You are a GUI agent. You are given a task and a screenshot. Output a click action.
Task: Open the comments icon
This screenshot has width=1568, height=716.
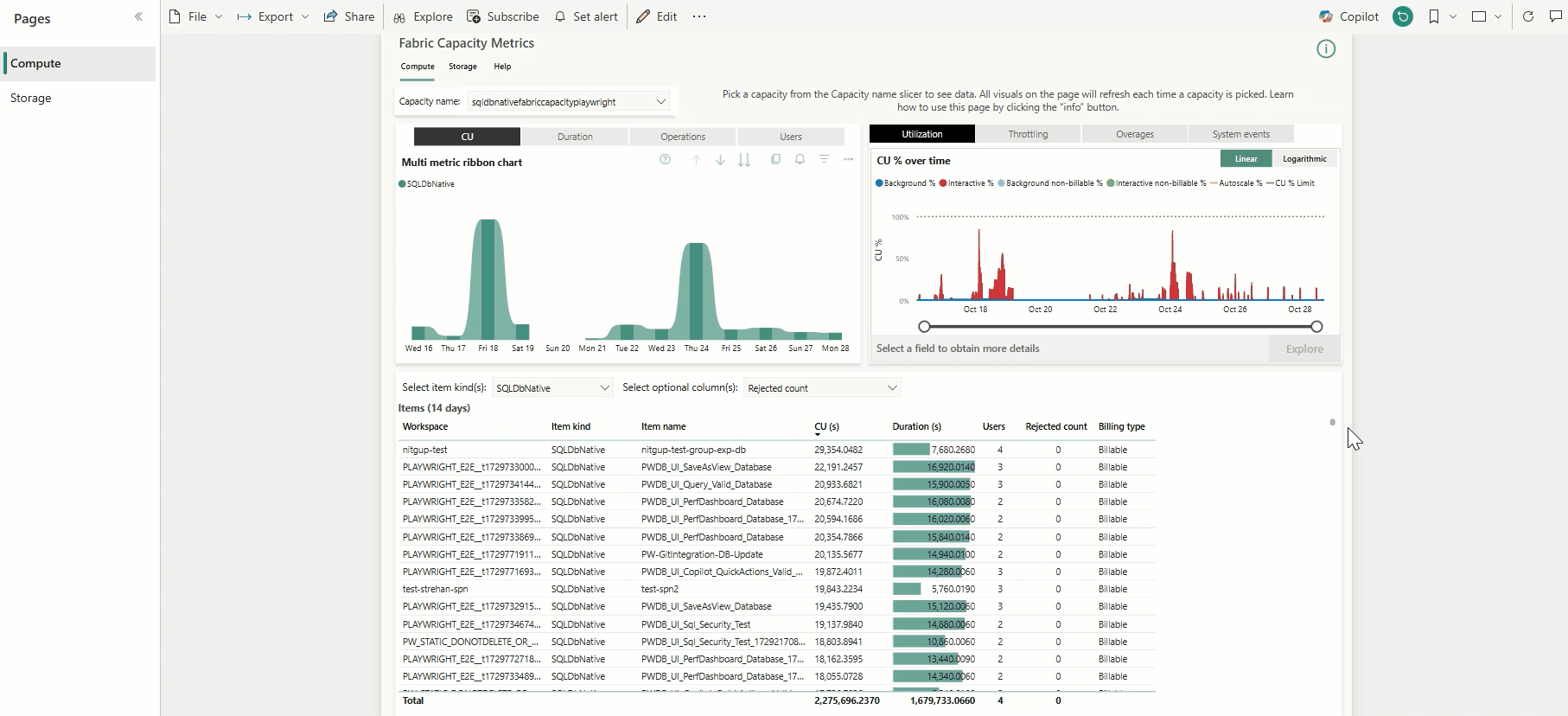click(x=1556, y=16)
